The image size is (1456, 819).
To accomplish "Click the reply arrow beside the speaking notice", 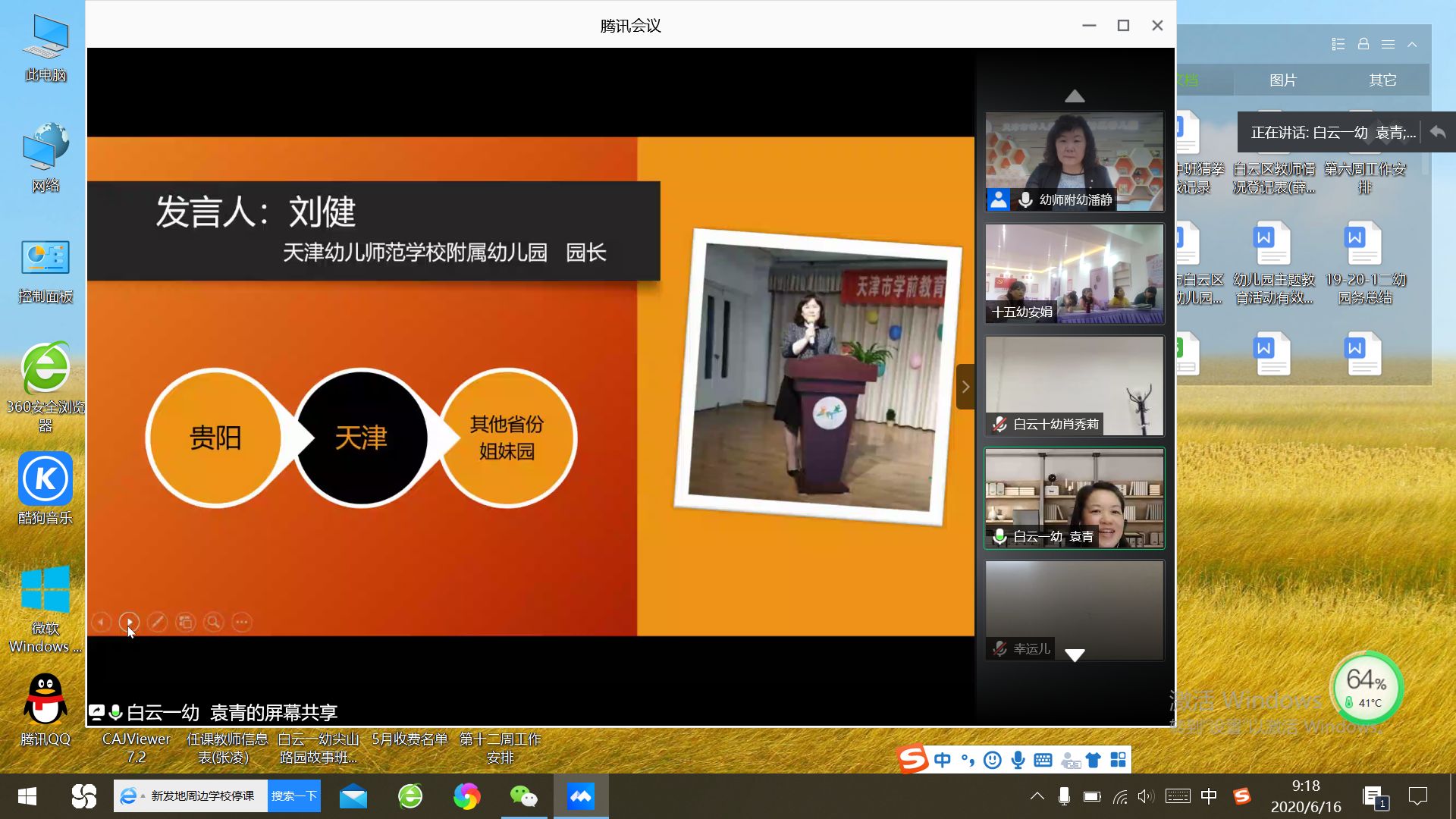I will pos(1437,132).
